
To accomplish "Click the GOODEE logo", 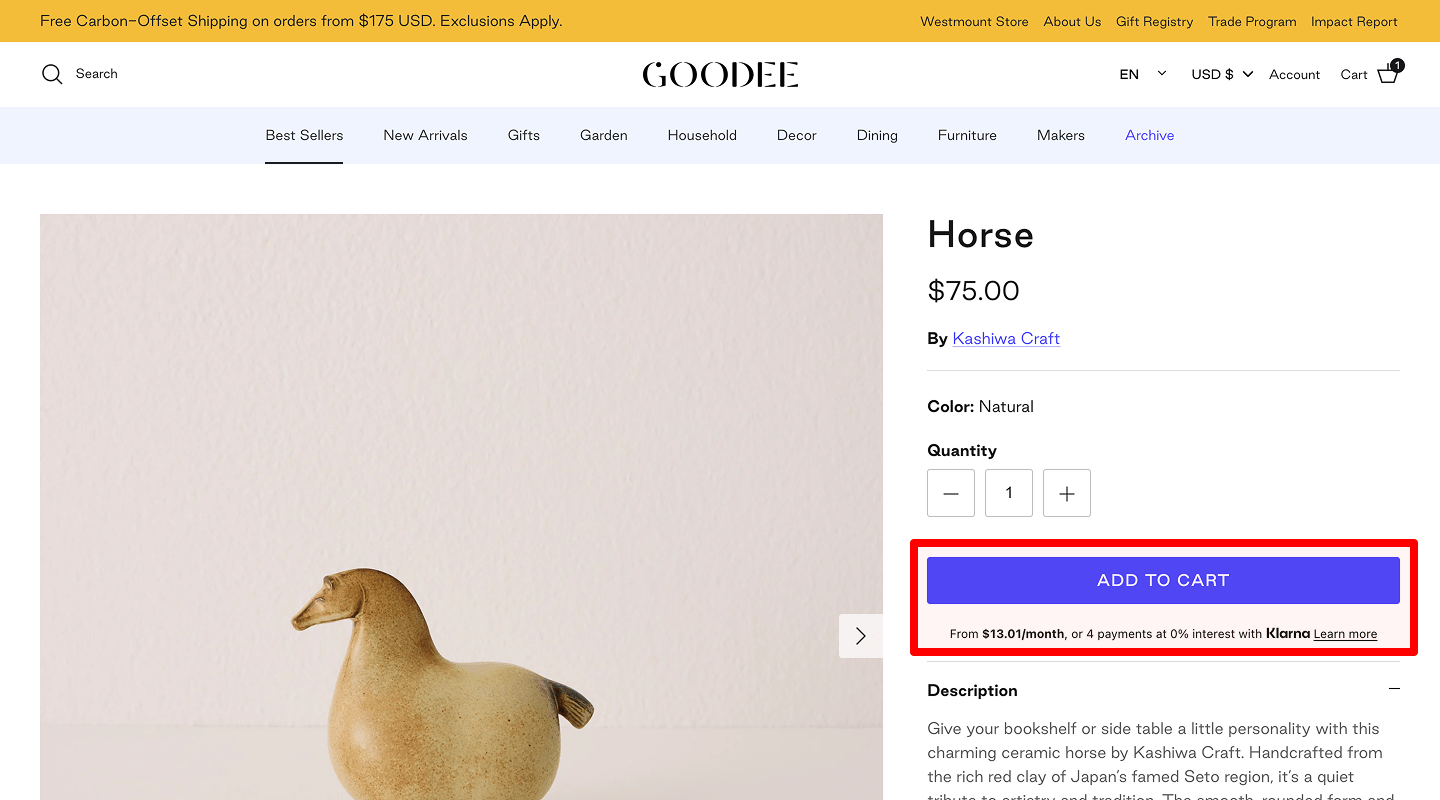I will 720,75.
